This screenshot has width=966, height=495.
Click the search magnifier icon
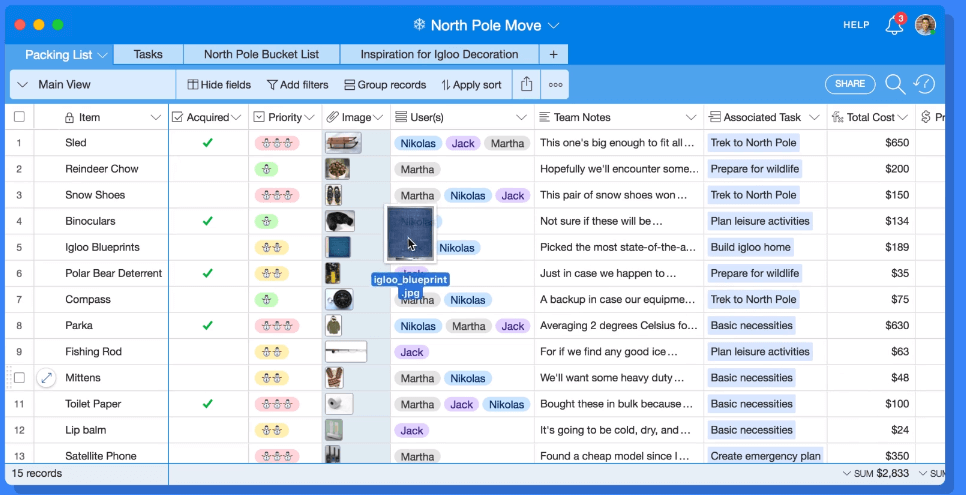point(895,84)
